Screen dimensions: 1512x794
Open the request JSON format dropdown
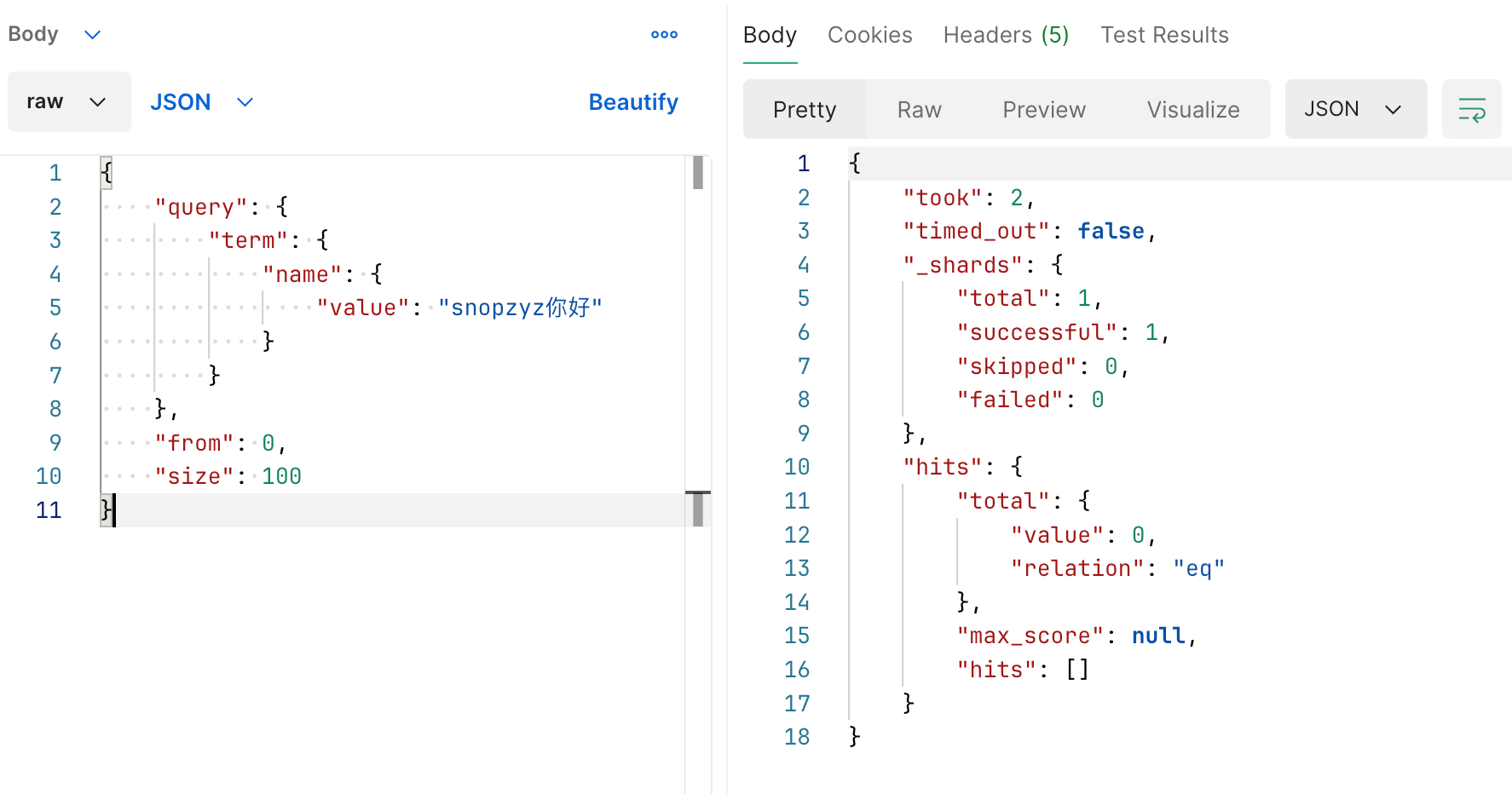202,102
